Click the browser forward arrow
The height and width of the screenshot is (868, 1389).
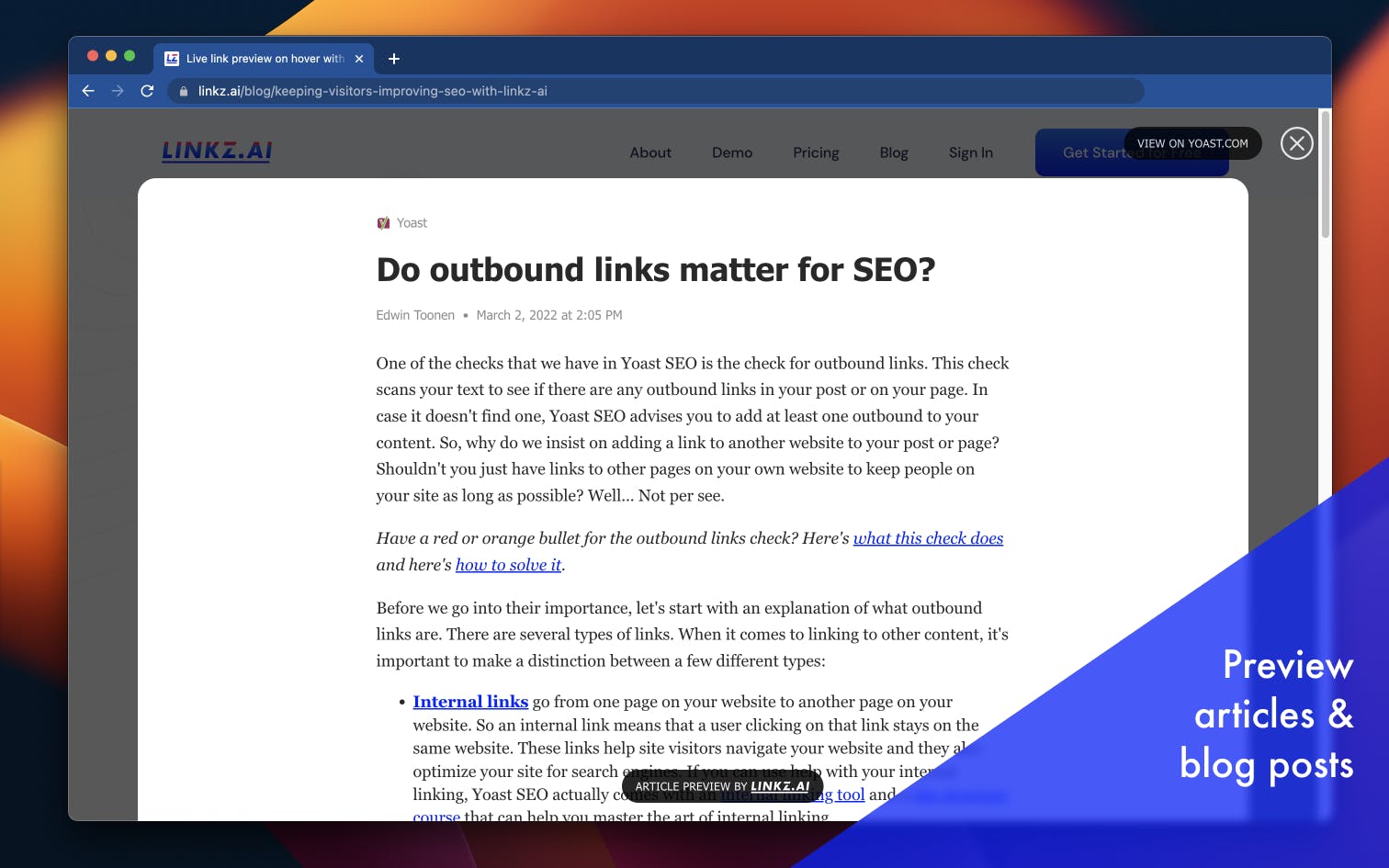118,91
